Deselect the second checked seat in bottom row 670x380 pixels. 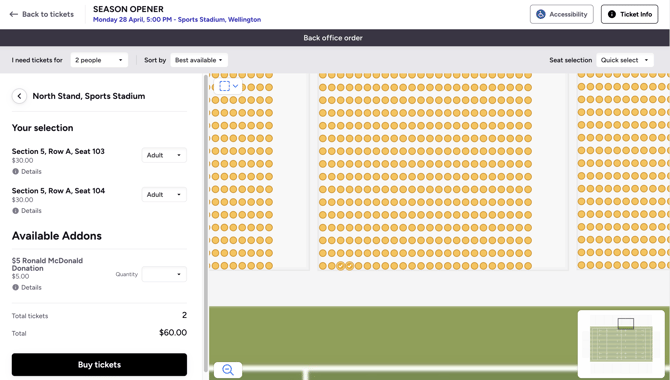coord(350,266)
